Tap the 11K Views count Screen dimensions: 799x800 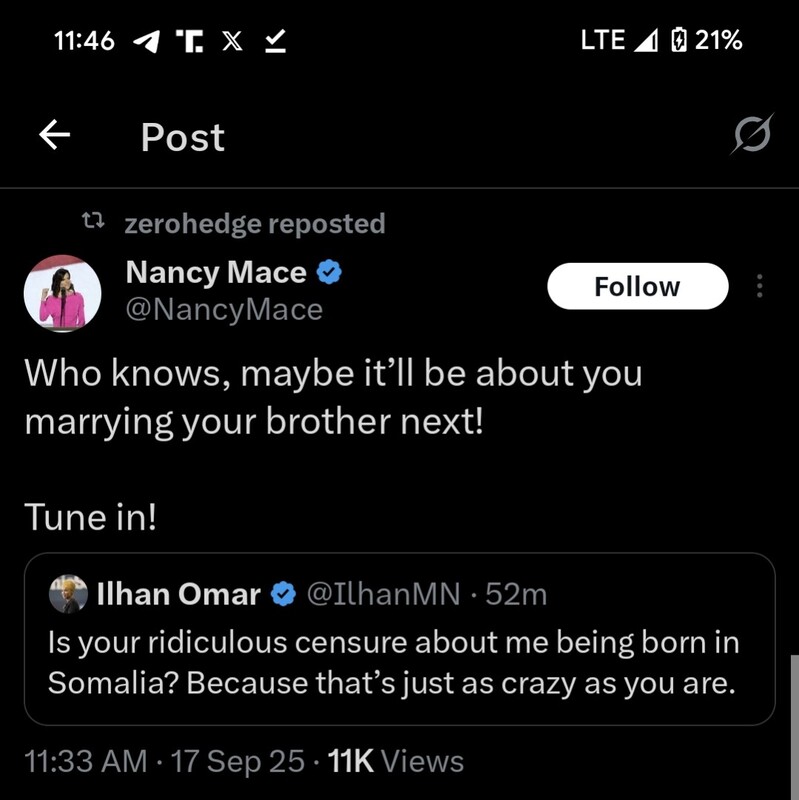(x=396, y=761)
